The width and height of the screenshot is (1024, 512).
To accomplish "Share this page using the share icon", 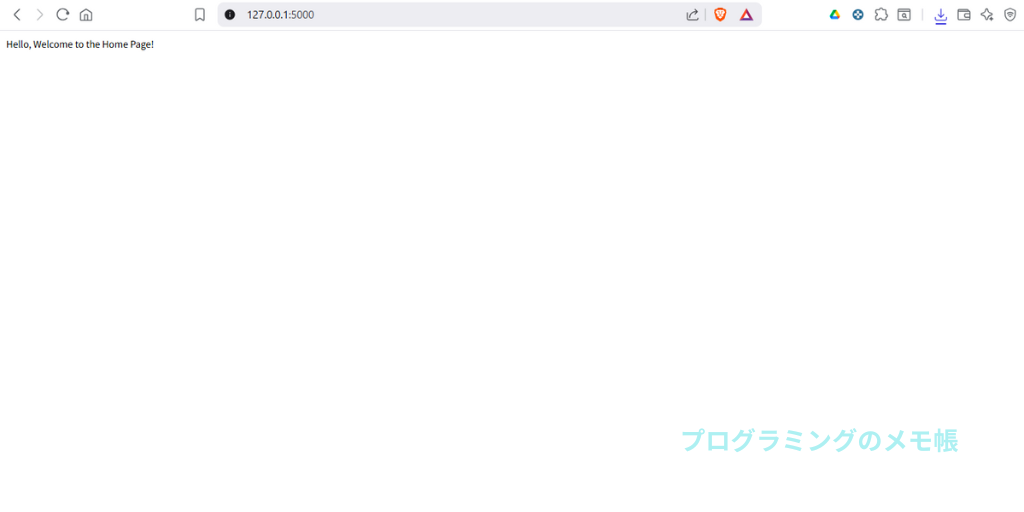I will 692,14.
